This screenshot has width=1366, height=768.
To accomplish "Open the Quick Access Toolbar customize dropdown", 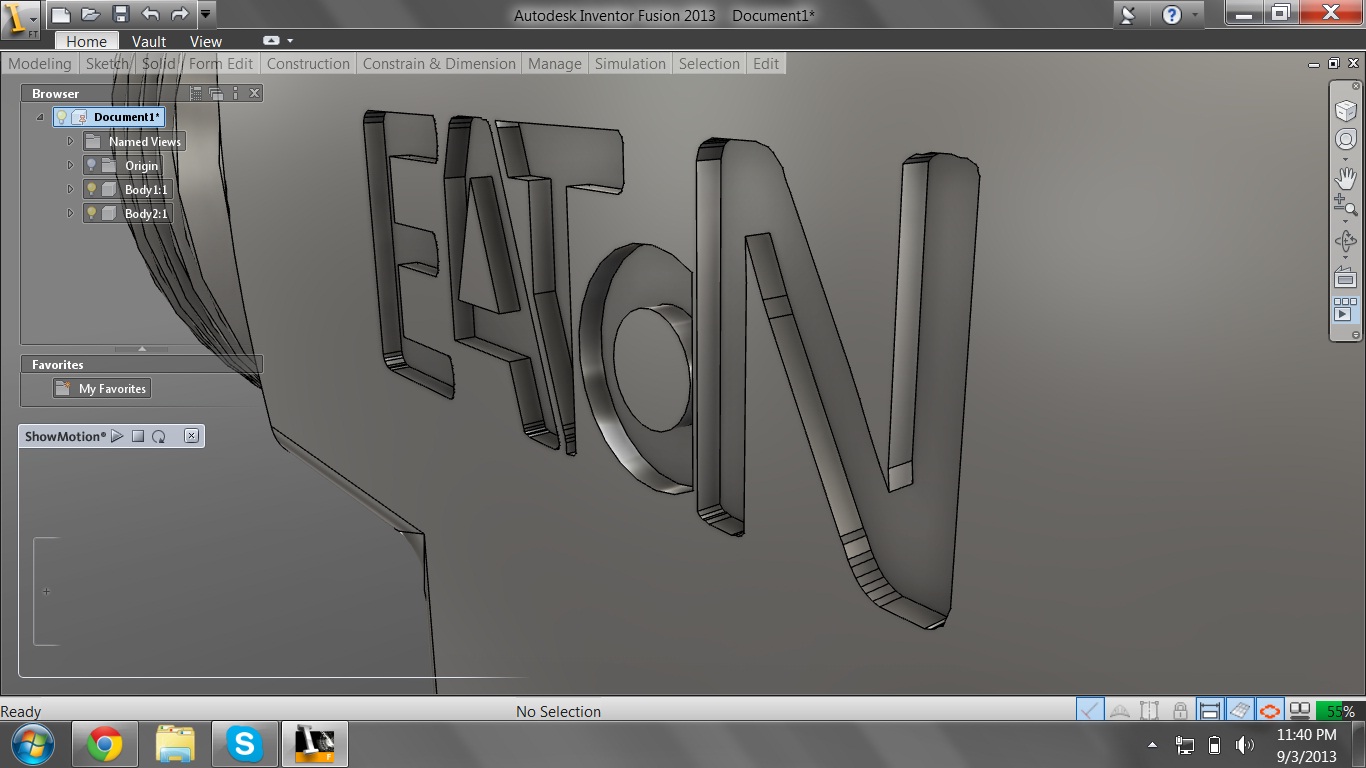I will pos(205,14).
